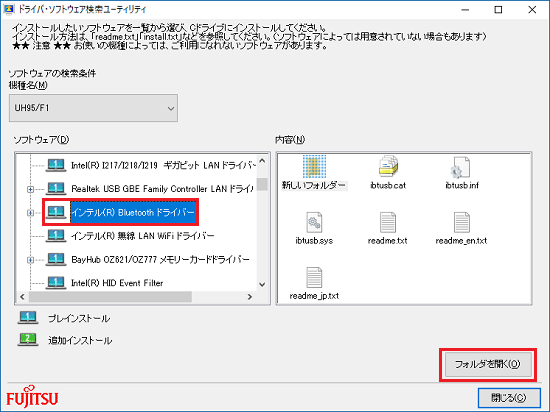Select the ibtusb.sys file icon
Screen dimensions: 550x412
coord(314,222)
